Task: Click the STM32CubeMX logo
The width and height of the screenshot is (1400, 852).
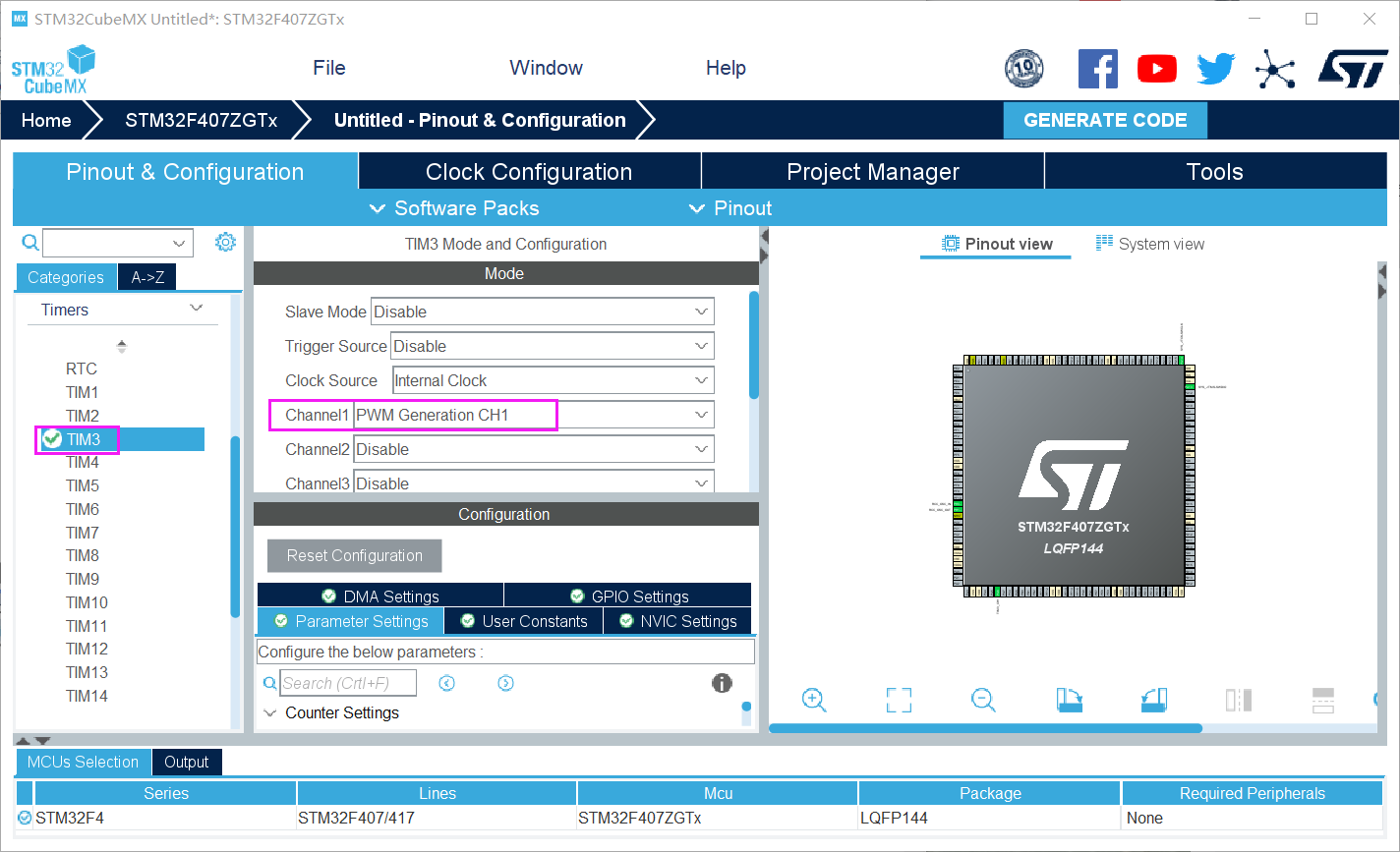Action: 54,70
